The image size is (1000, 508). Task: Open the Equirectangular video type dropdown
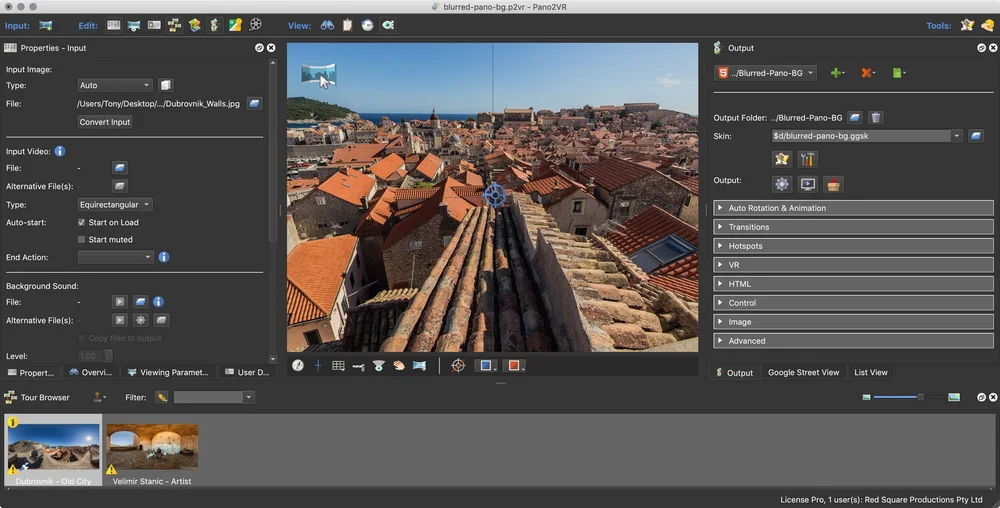(115, 204)
